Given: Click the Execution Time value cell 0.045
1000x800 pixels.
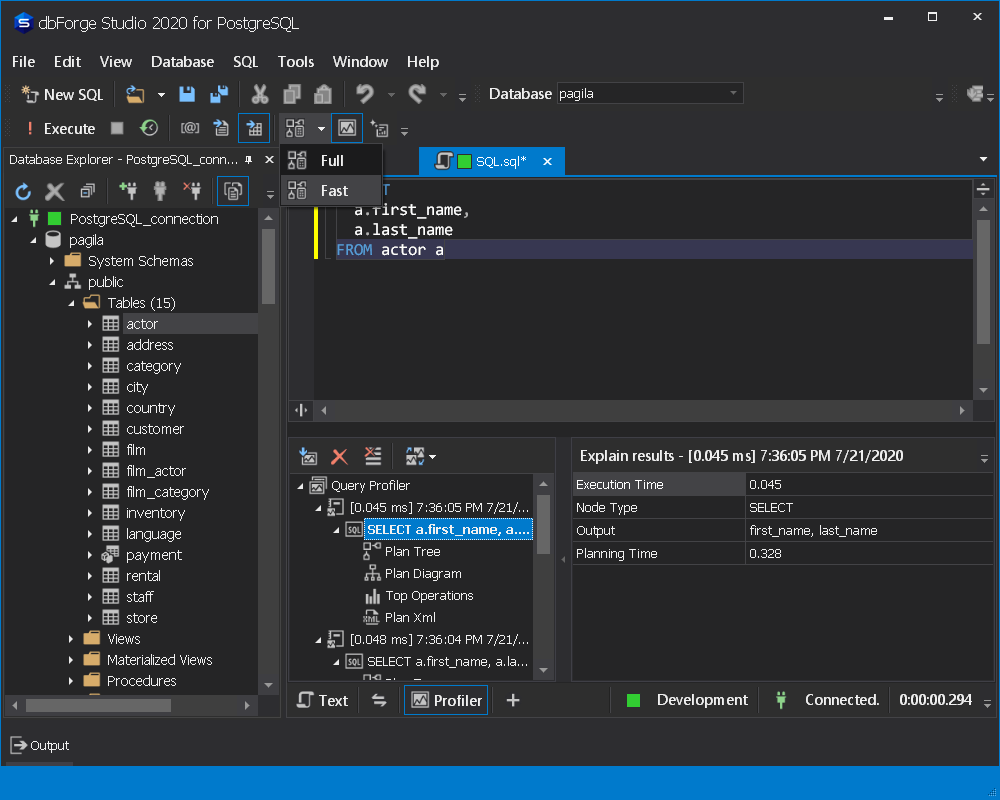Looking at the screenshot, I should [x=868, y=485].
